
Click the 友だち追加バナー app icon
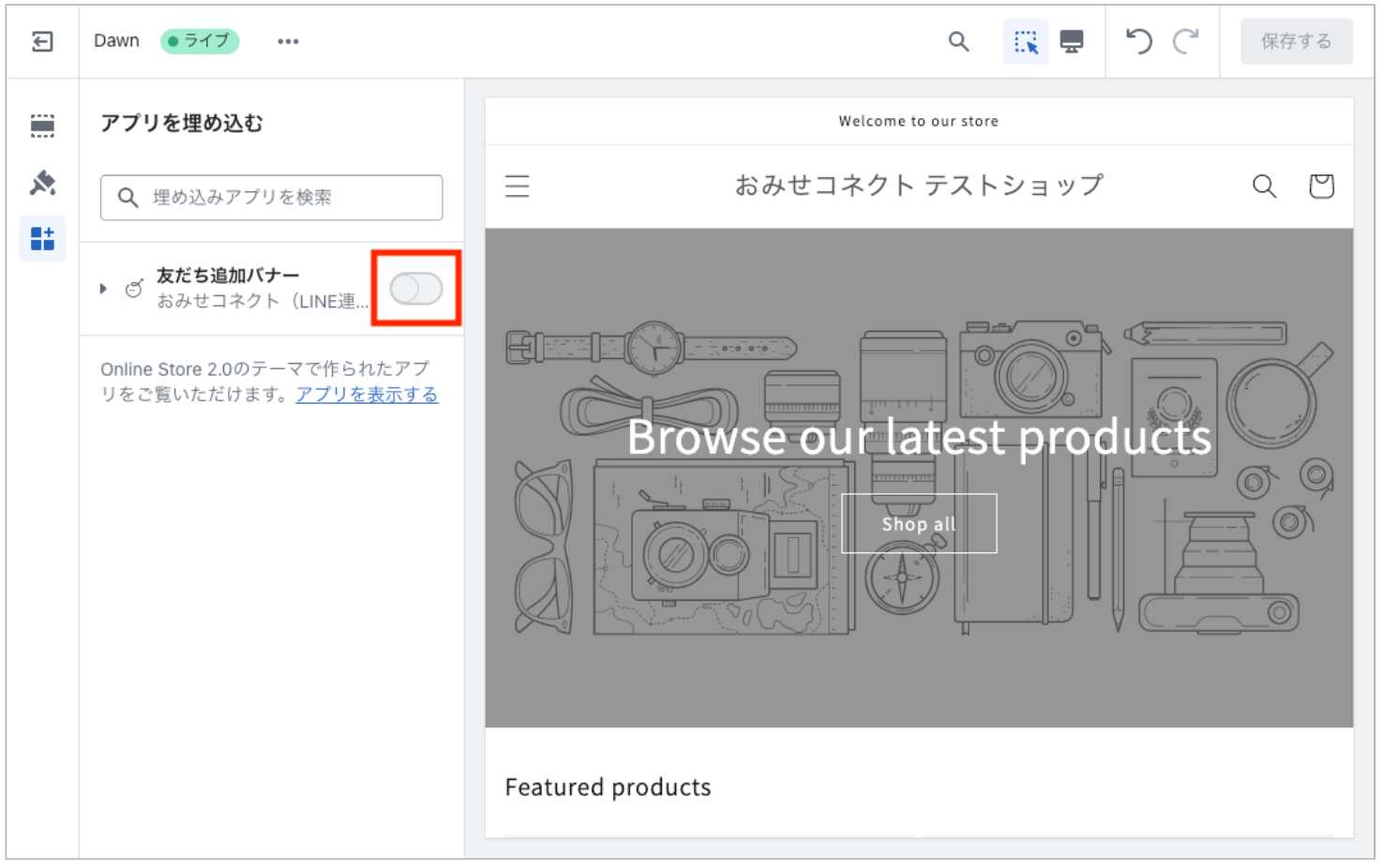[x=134, y=289]
